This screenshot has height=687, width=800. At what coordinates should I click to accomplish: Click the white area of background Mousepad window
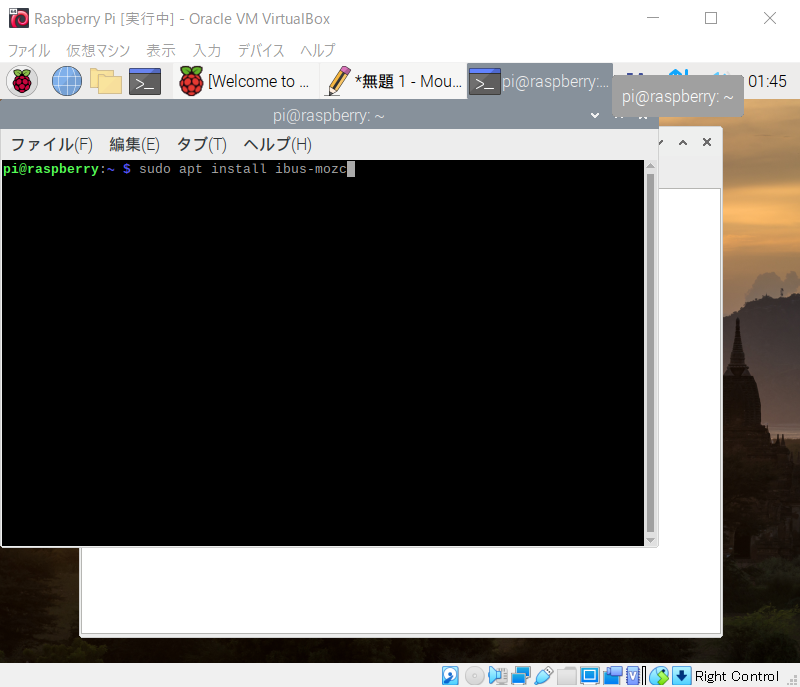tap(401, 592)
